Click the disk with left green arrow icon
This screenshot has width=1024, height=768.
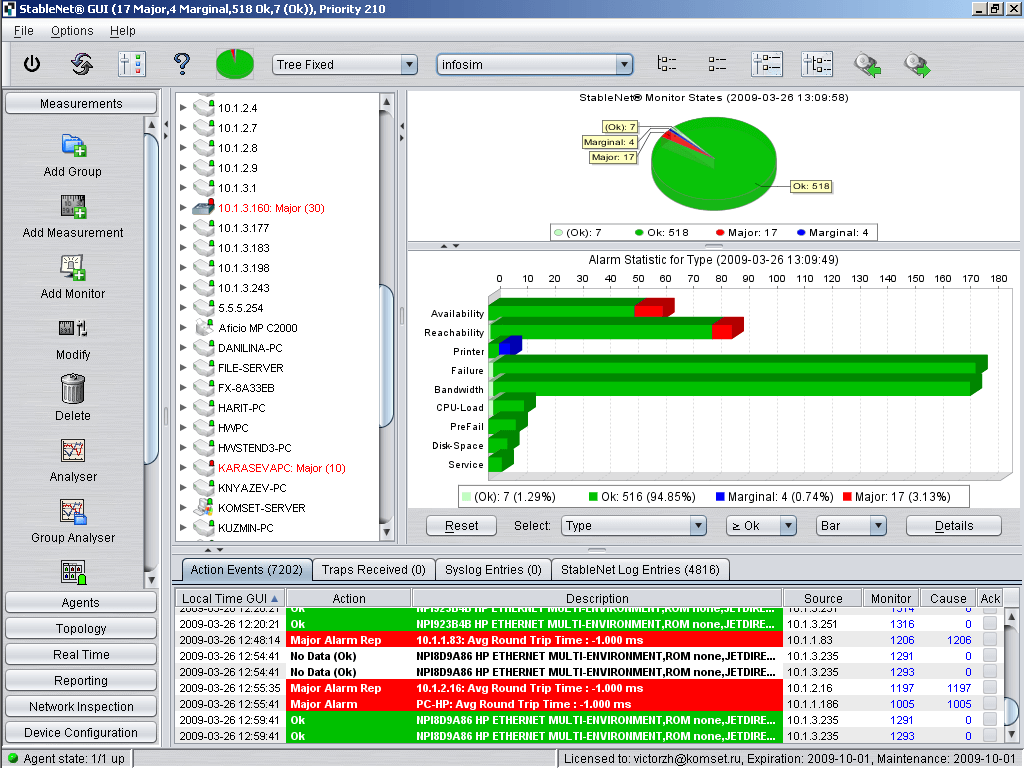867,65
